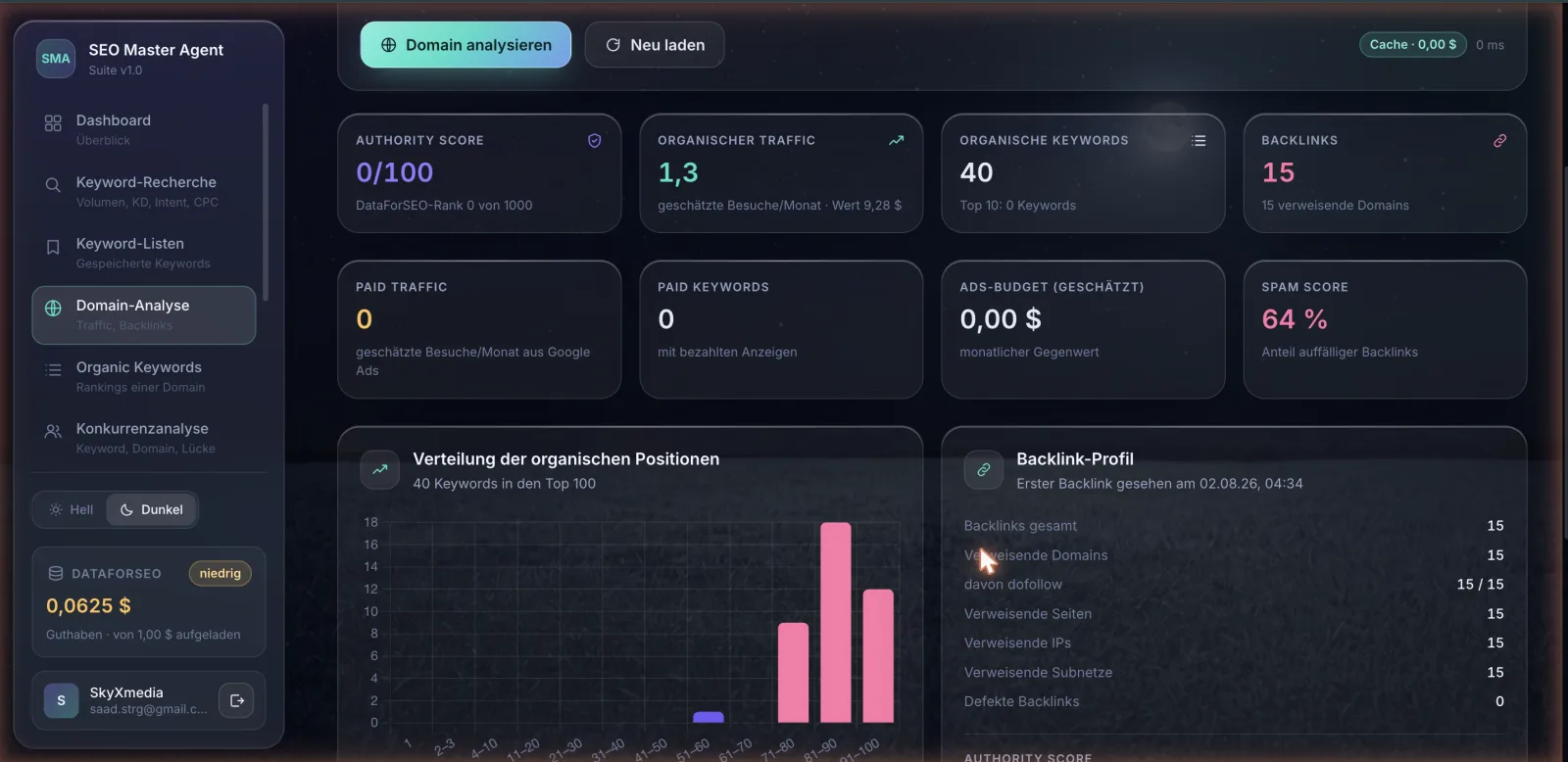Click the Dashboard grid icon

point(53,123)
